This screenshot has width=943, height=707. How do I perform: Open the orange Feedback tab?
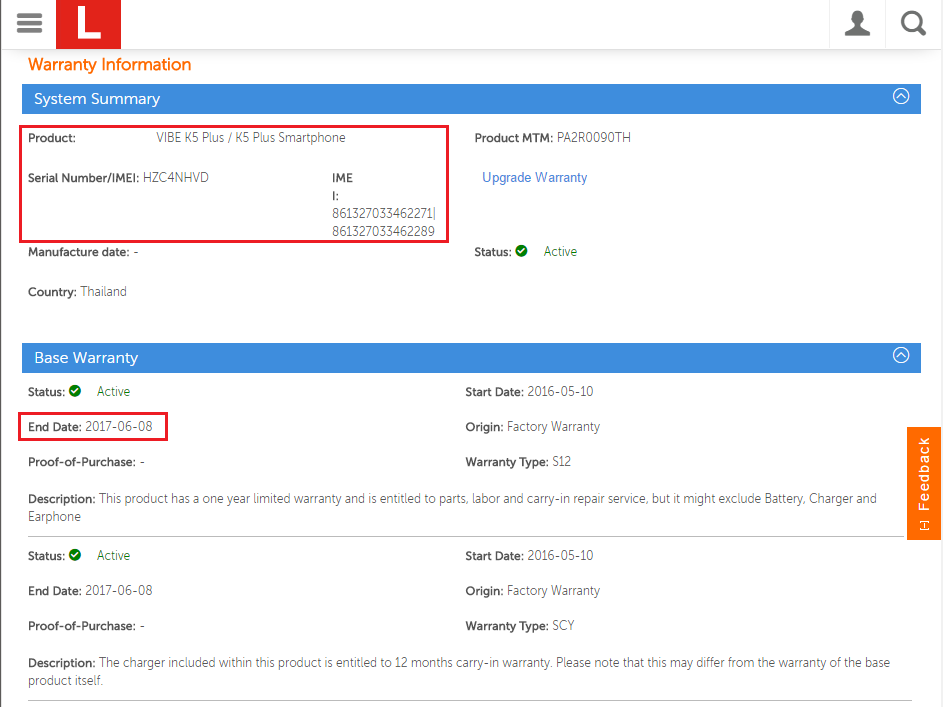coord(924,483)
